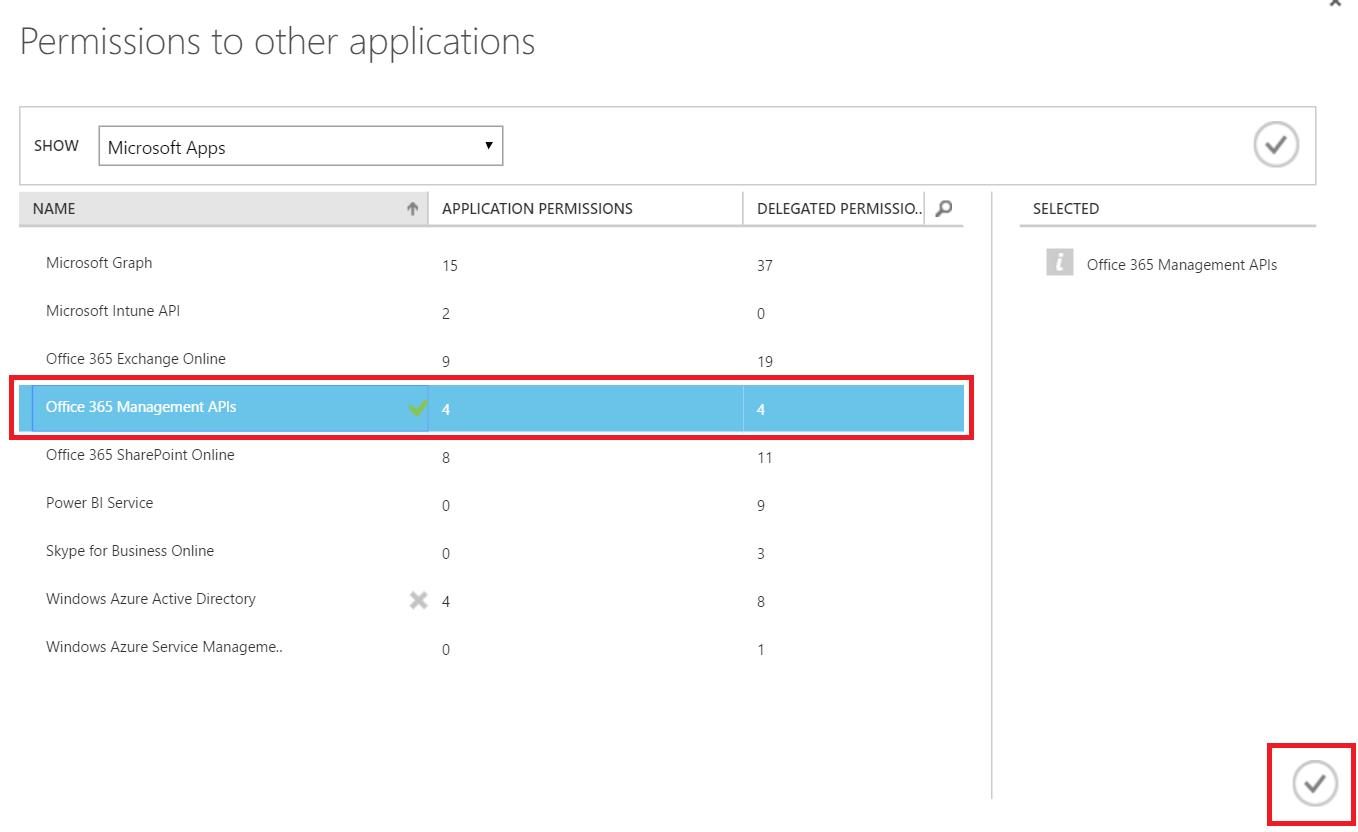Image resolution: width=1358 pixels, height=832 pixels.
Task: Select the Power BI Service row
Action: tap(491, 504)
